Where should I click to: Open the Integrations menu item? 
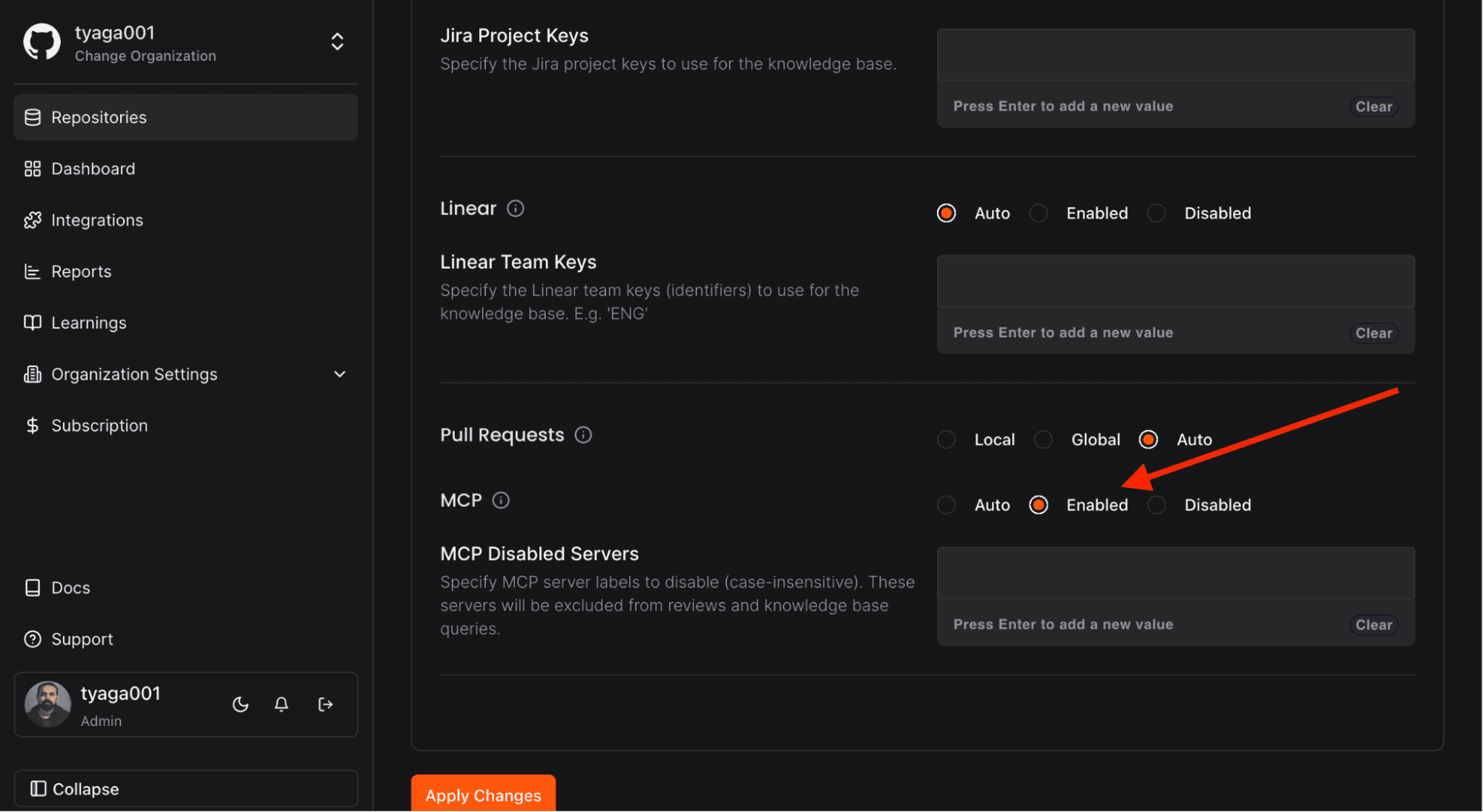coord(97,220)
